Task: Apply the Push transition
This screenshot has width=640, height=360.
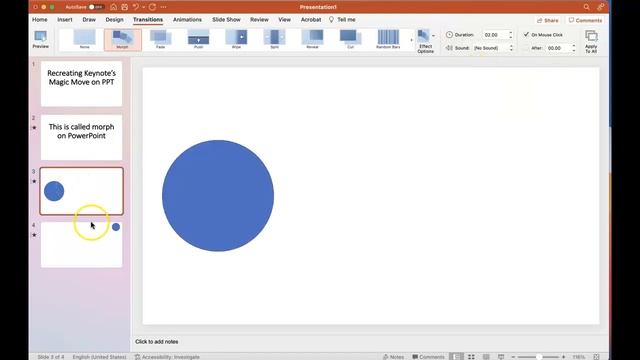Action: [x=198, y=40]
